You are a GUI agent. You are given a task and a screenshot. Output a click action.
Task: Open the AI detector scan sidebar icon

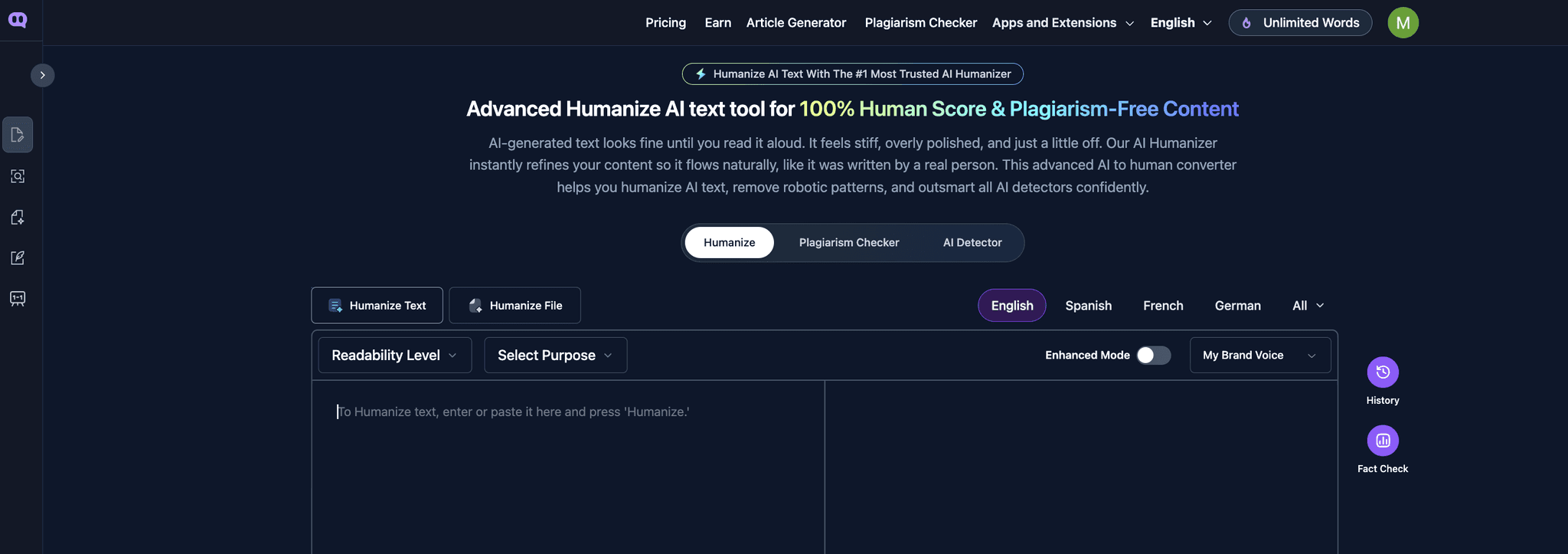tap(18, 176)
